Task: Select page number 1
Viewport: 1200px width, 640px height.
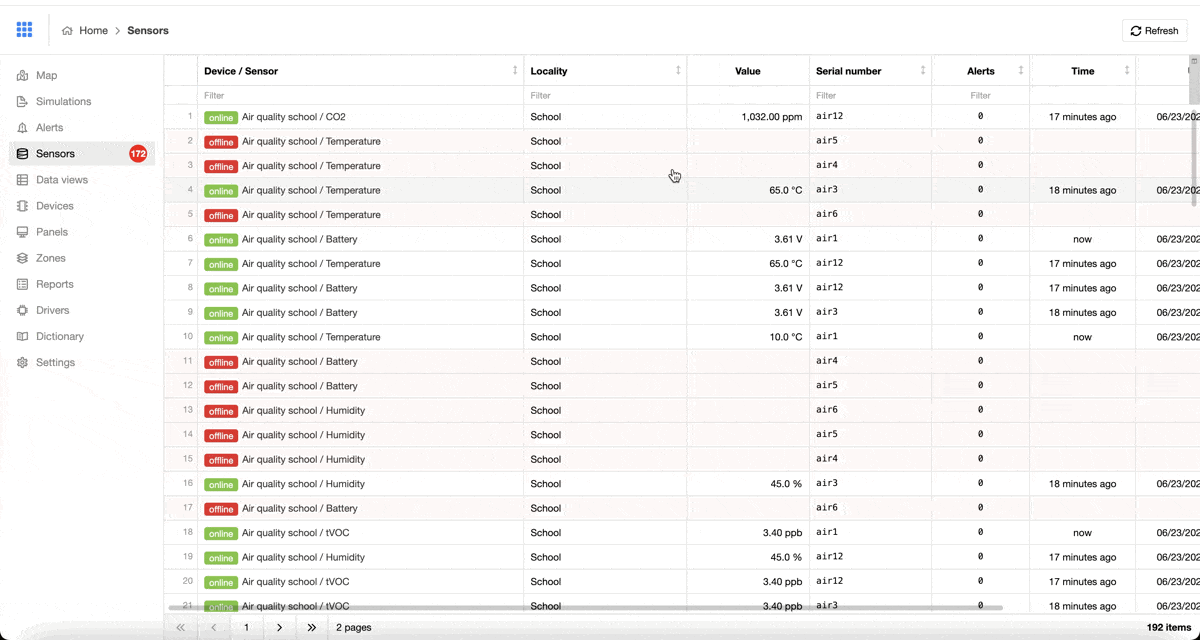Action: [246, 628]
